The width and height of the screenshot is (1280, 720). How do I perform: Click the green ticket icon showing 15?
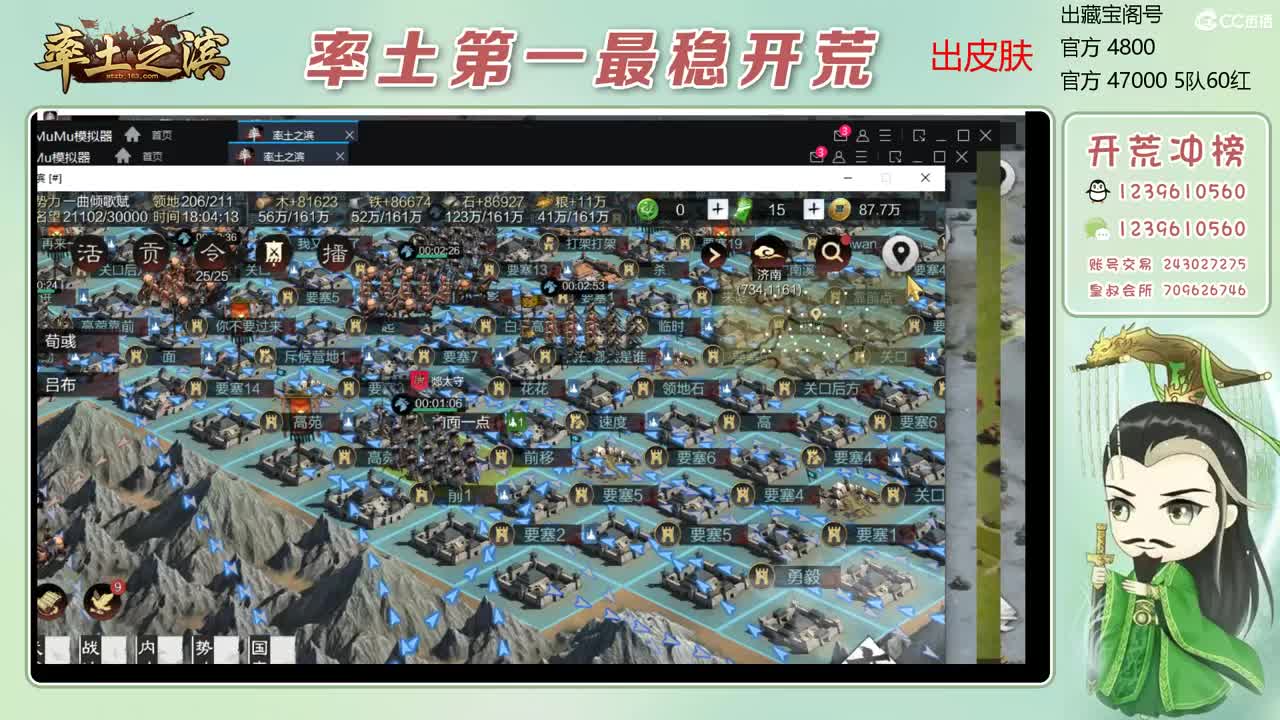click(x=743, y=209)
